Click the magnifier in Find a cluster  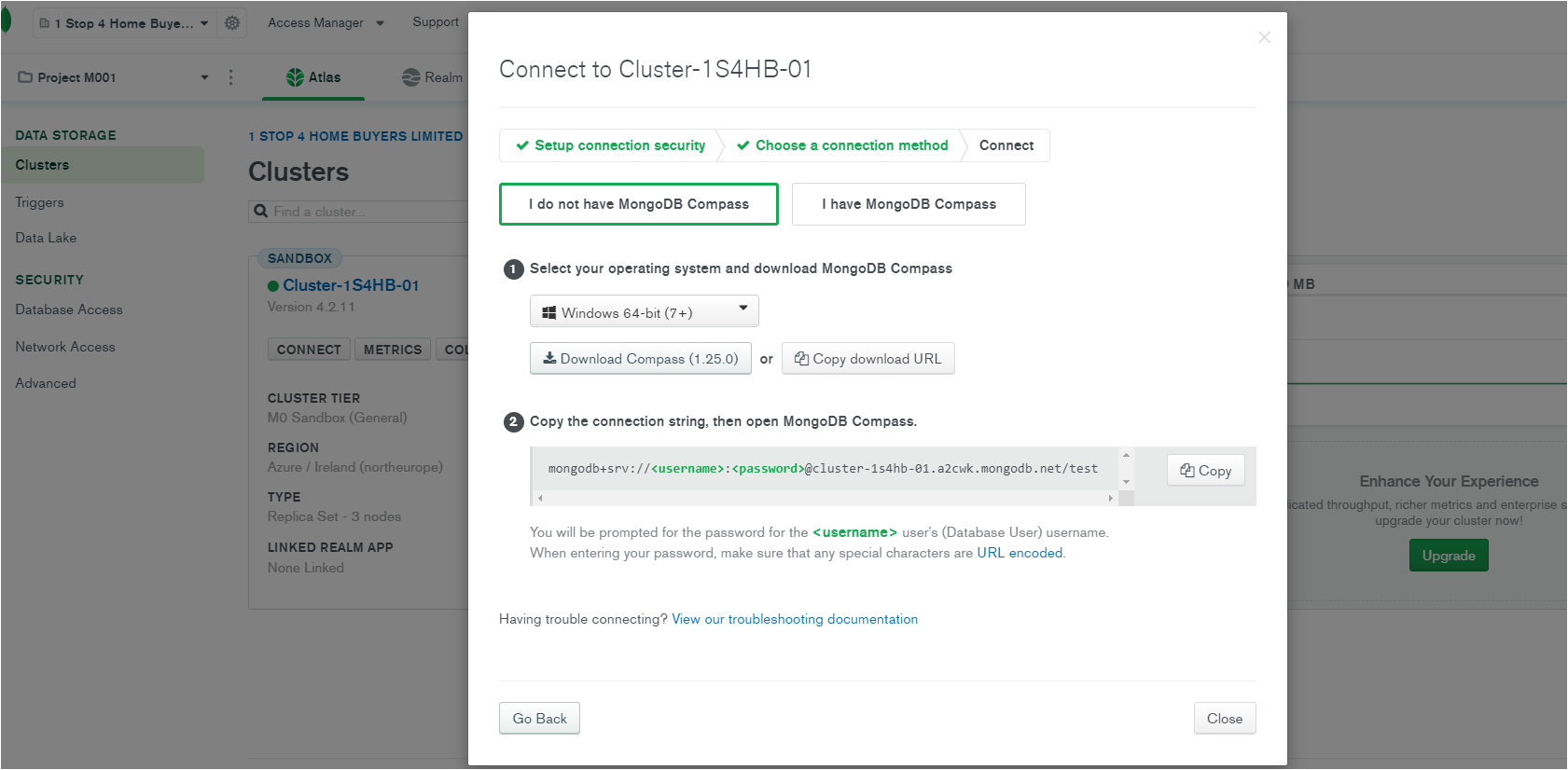[x=261, y=212]
